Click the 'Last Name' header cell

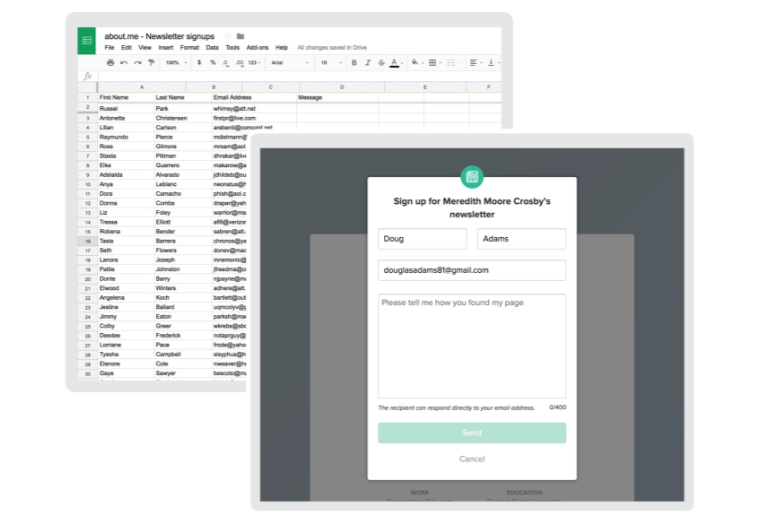coord(182,97)
